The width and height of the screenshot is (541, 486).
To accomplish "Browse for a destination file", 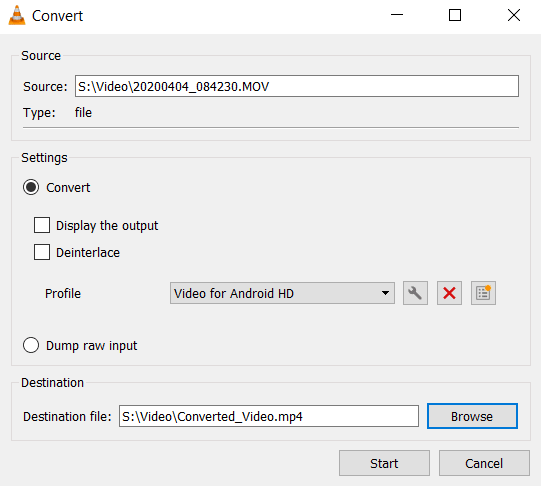I will tap(472, 416).
